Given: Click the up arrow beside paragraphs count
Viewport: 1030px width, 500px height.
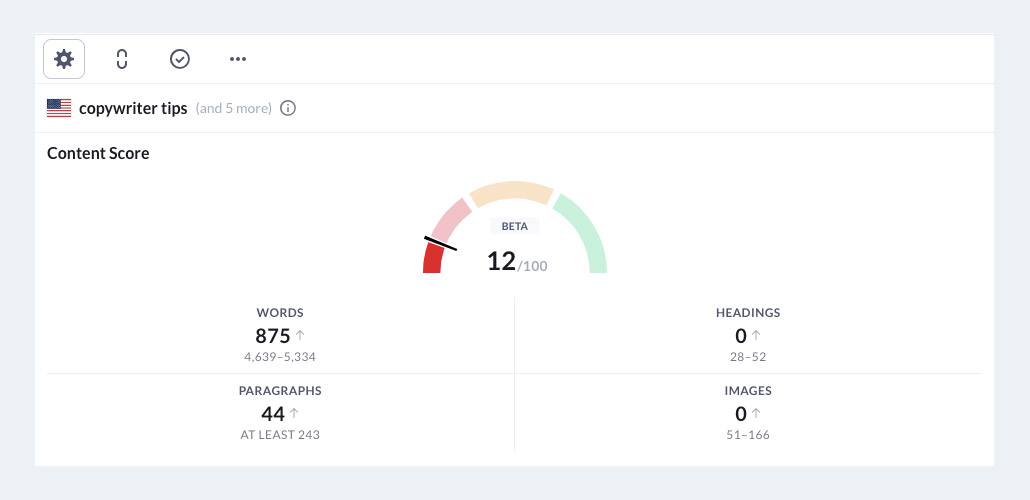Looking at the screenshot, I should [x=294, y=414].
